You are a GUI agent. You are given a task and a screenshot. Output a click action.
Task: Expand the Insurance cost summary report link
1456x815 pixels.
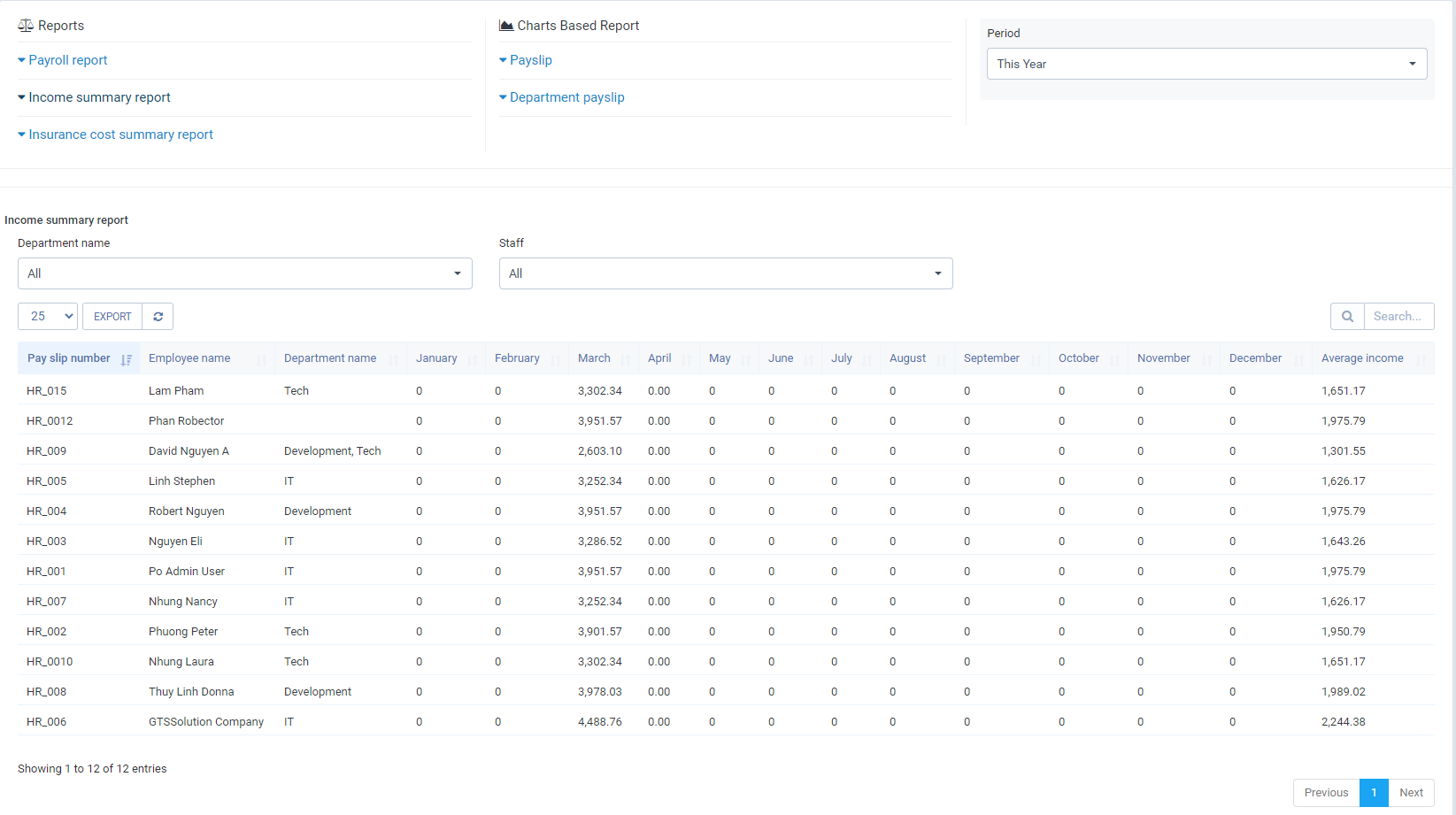click(116, 135)
